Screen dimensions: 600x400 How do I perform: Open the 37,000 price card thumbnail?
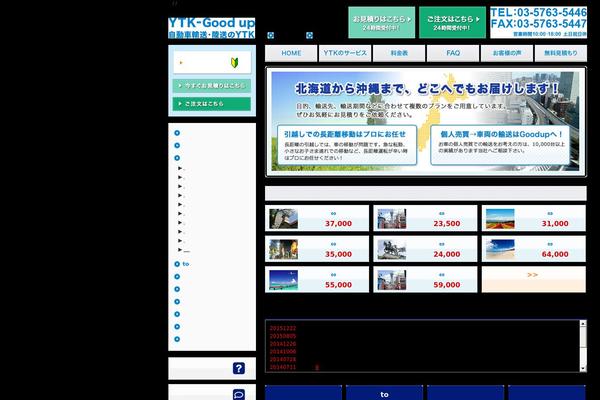(x=284, y=219)
